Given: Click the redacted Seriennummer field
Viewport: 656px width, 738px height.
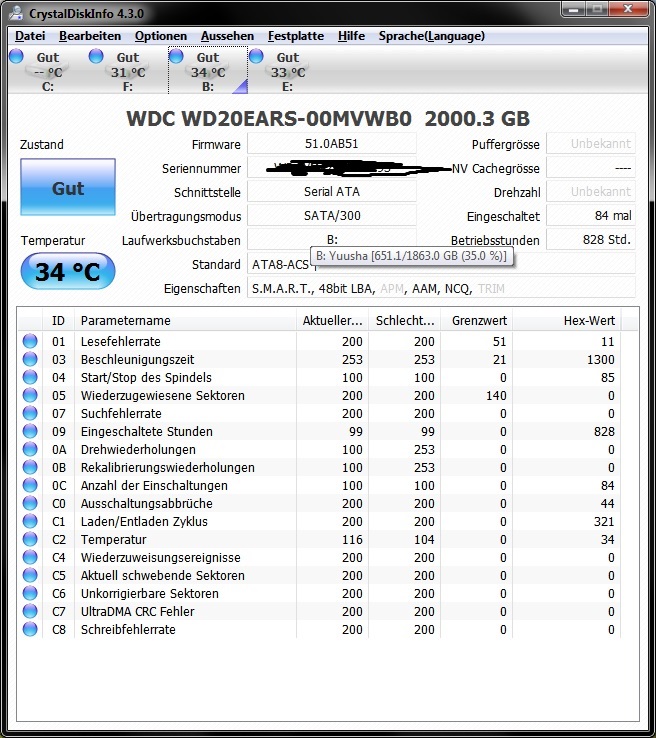Looking at the screenshot, I should click(x=332, y=168).
